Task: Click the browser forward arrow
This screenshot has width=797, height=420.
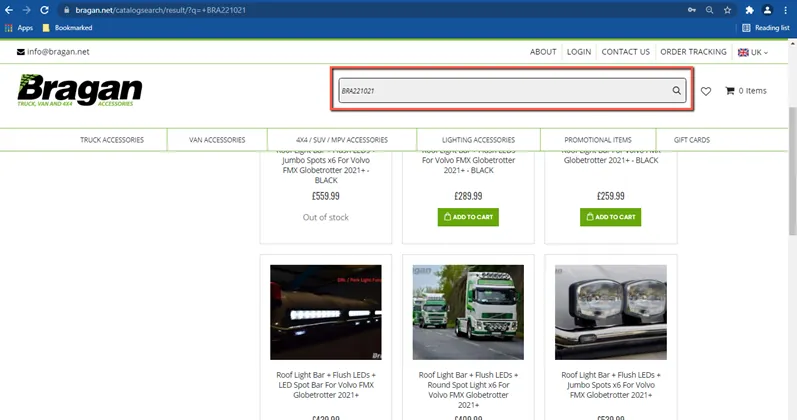Action: tap(26, 10)
